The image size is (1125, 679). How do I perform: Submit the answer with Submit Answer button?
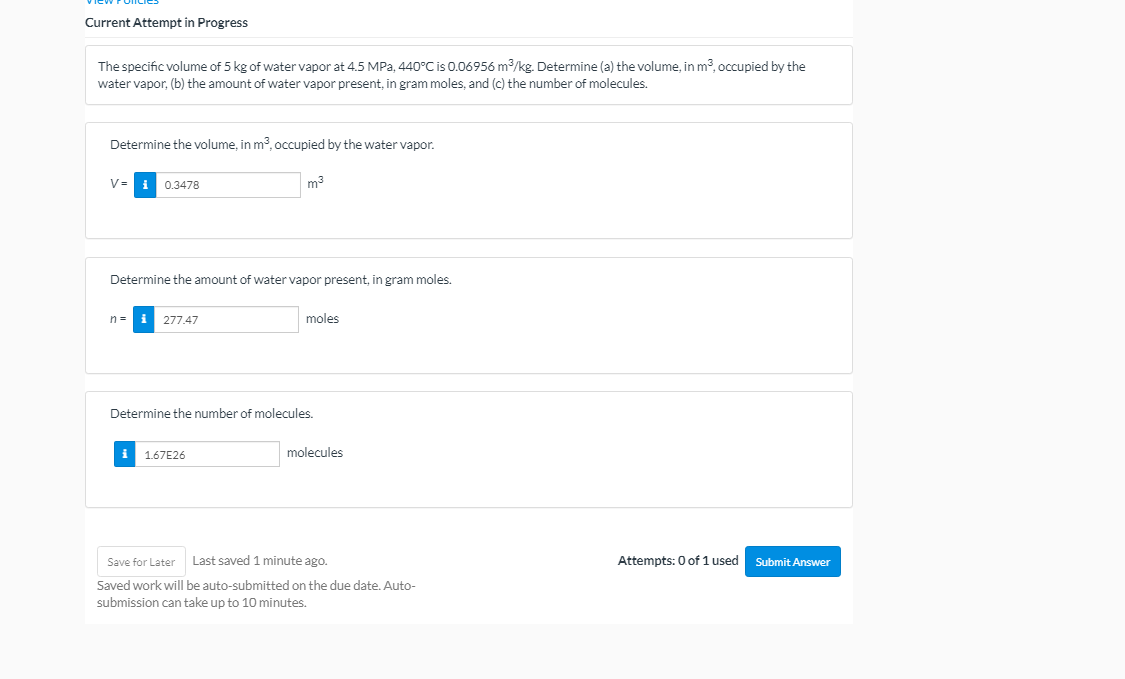click(792, 562)
